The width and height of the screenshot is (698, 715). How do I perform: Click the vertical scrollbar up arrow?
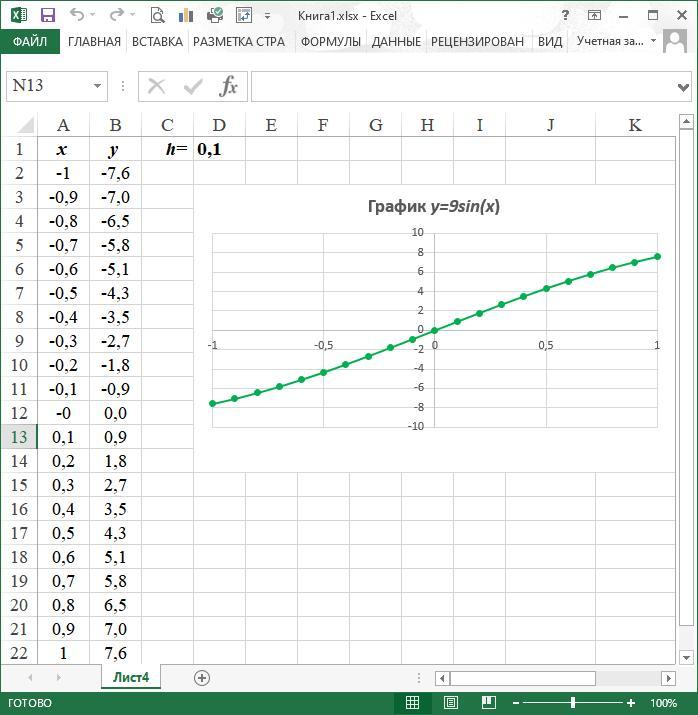click(686, 121)
